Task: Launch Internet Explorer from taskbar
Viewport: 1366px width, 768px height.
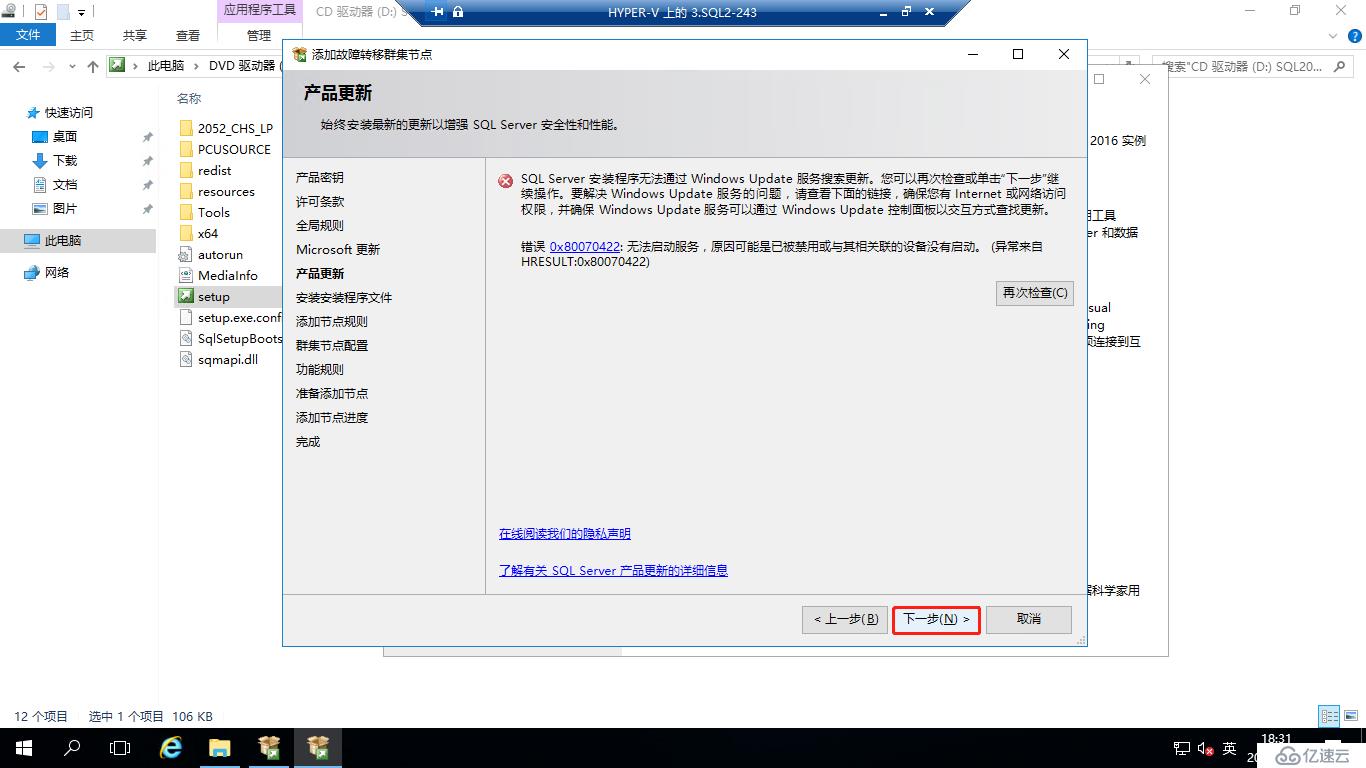Action: point(172,748)
